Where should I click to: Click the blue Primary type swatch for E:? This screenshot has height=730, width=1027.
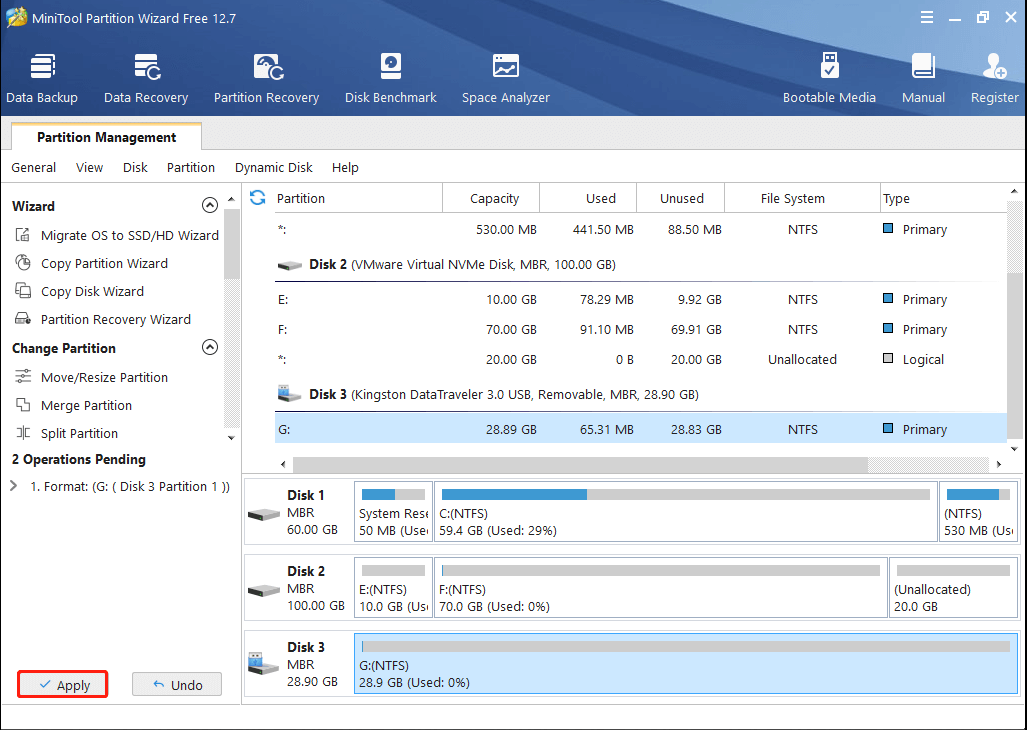(x=888, y=299)
